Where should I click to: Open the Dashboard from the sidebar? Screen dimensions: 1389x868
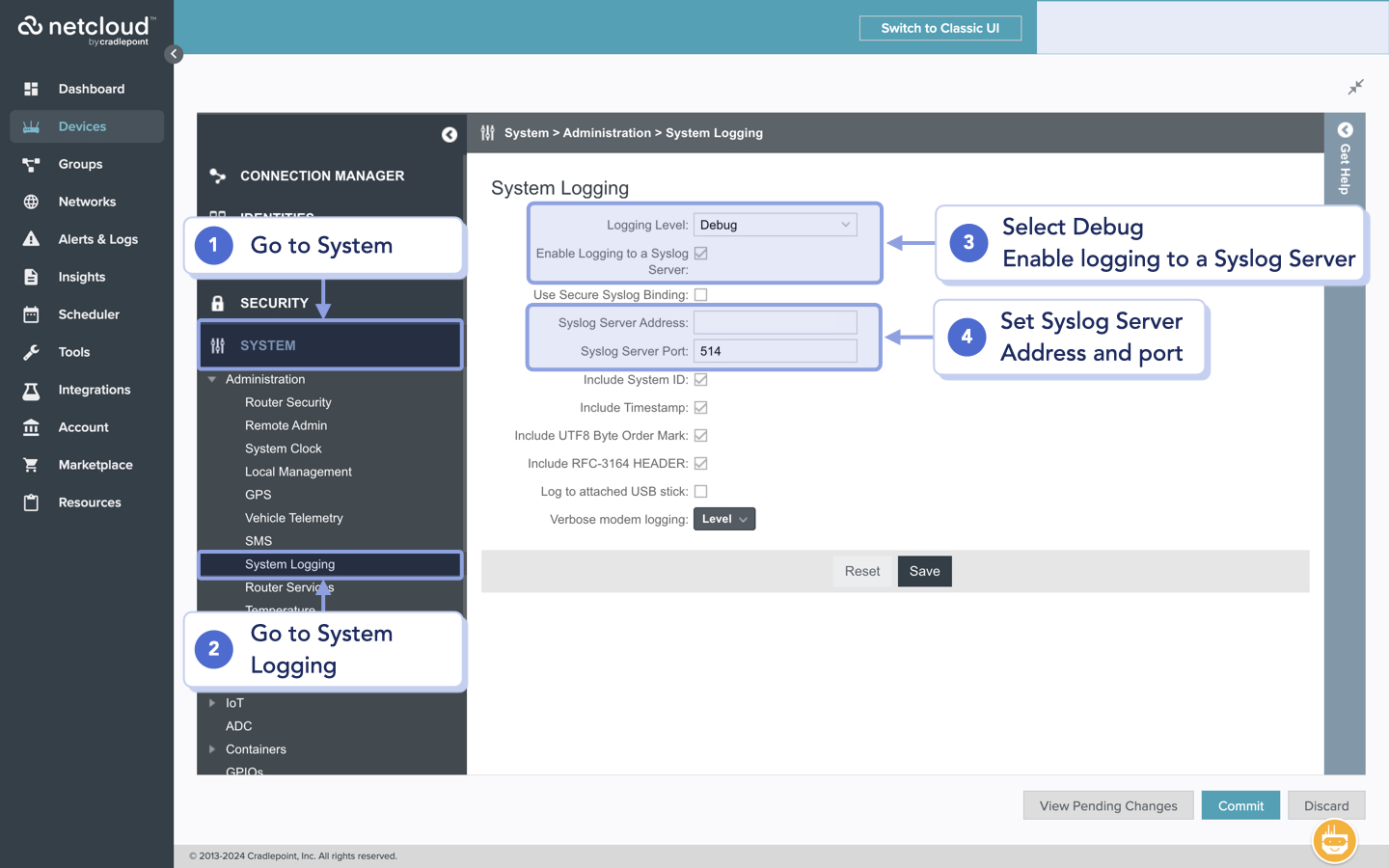tap(92, 89)
